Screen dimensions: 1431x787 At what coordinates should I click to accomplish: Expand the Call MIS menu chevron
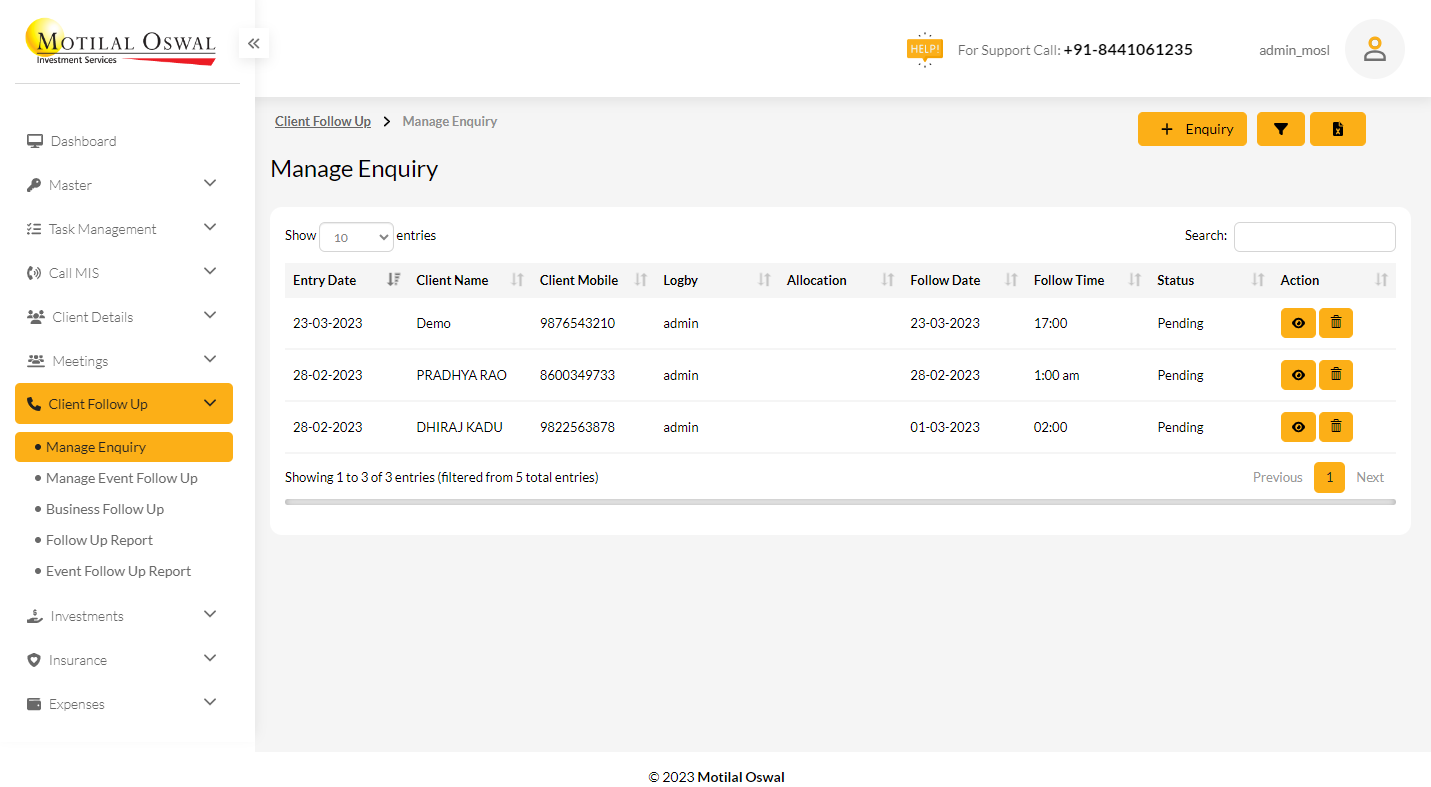coord(210,271)
